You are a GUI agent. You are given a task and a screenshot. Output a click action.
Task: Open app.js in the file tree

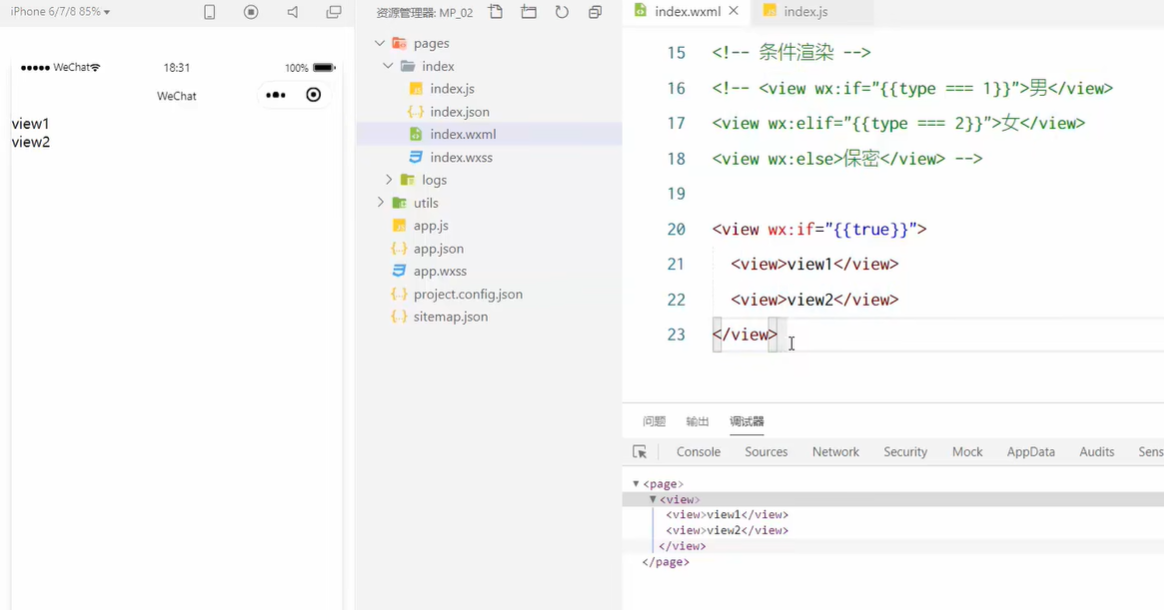click(x=431, y=226)
